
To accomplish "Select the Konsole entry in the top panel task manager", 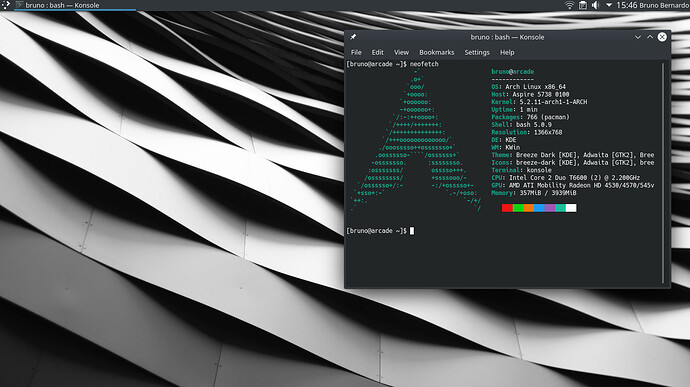I will click(x=75, y=5).
